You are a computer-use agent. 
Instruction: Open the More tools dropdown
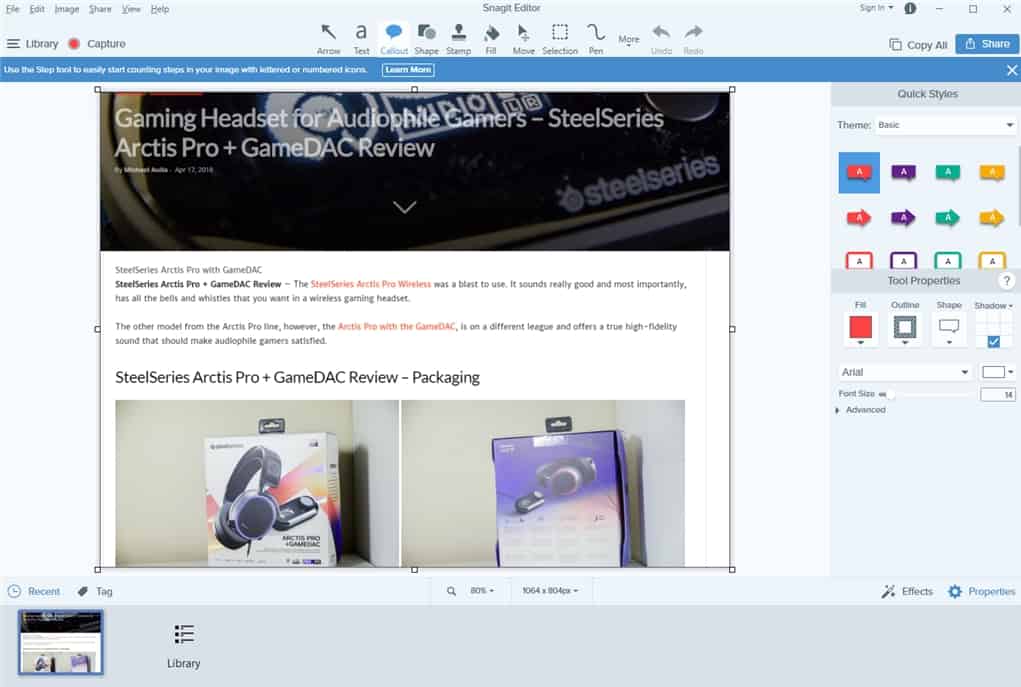click(x=628, y=40)
